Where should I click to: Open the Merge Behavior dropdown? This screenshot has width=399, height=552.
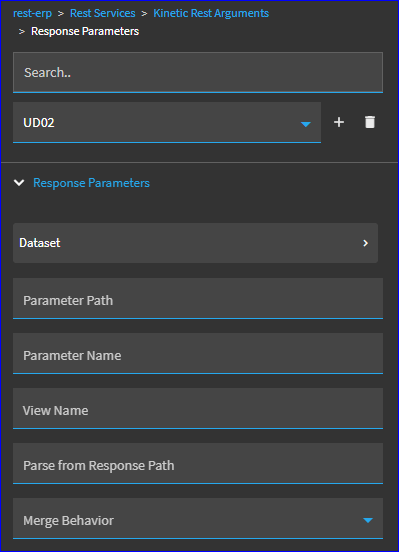coord(198,518)
